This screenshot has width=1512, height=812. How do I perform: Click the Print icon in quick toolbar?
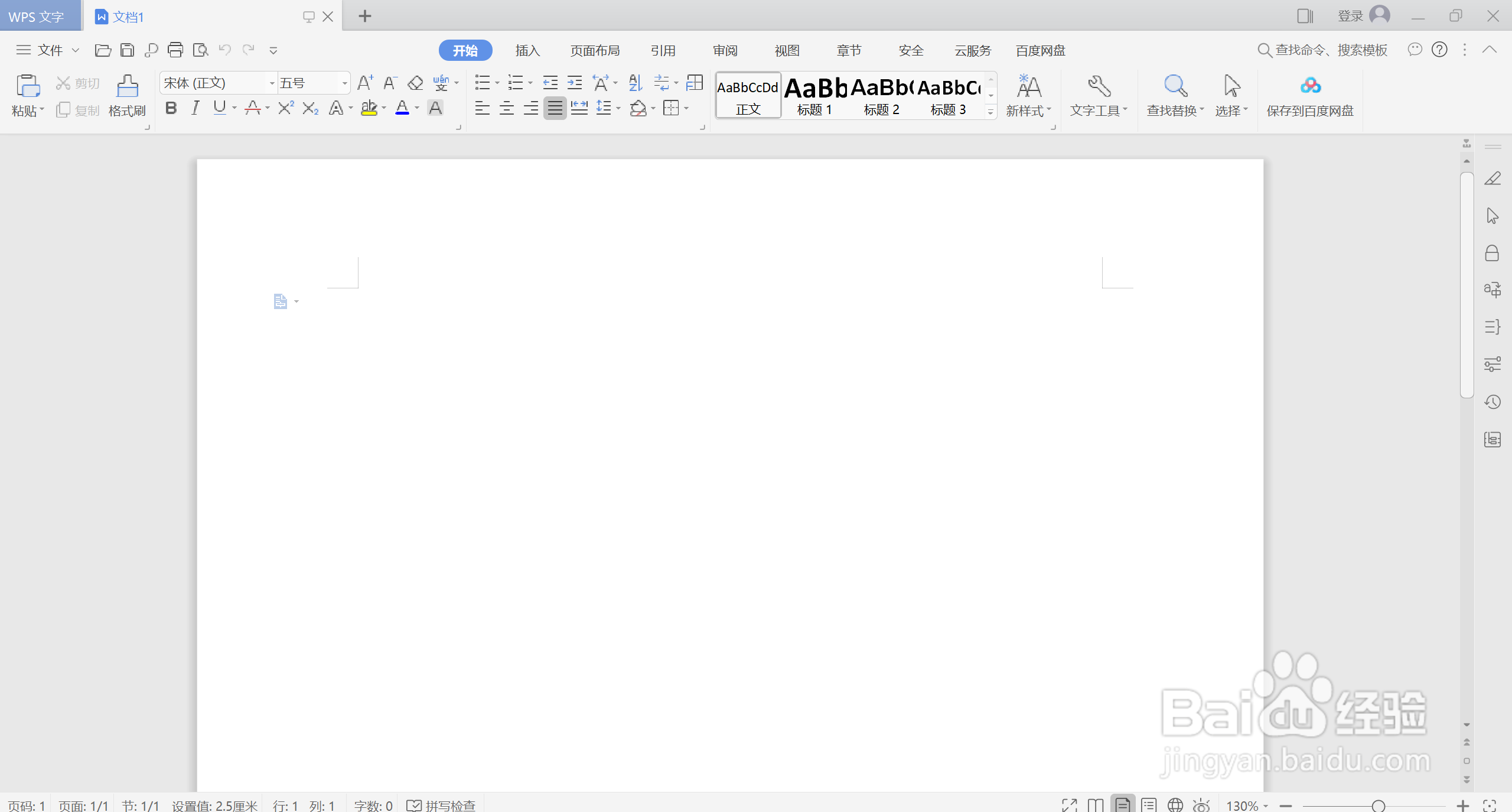[175, 50]
